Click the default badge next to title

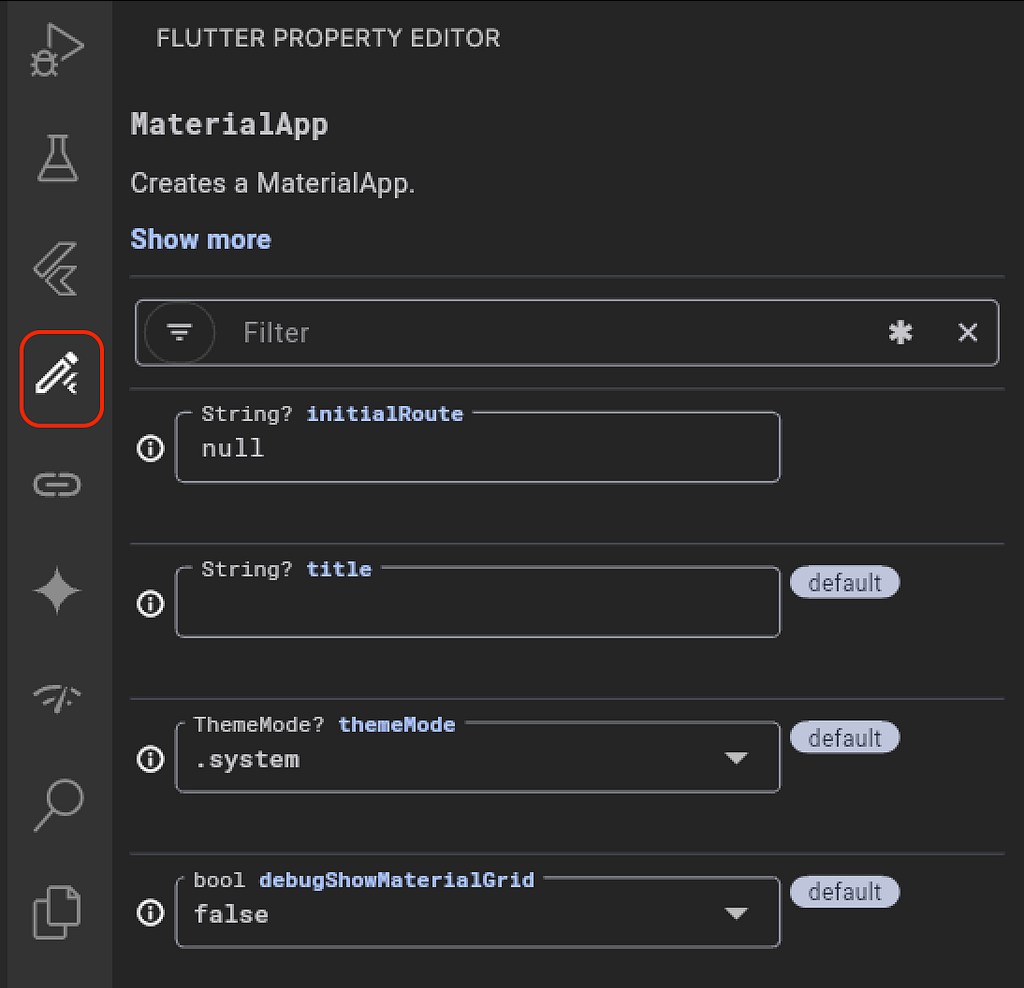(x=845, y=583)
